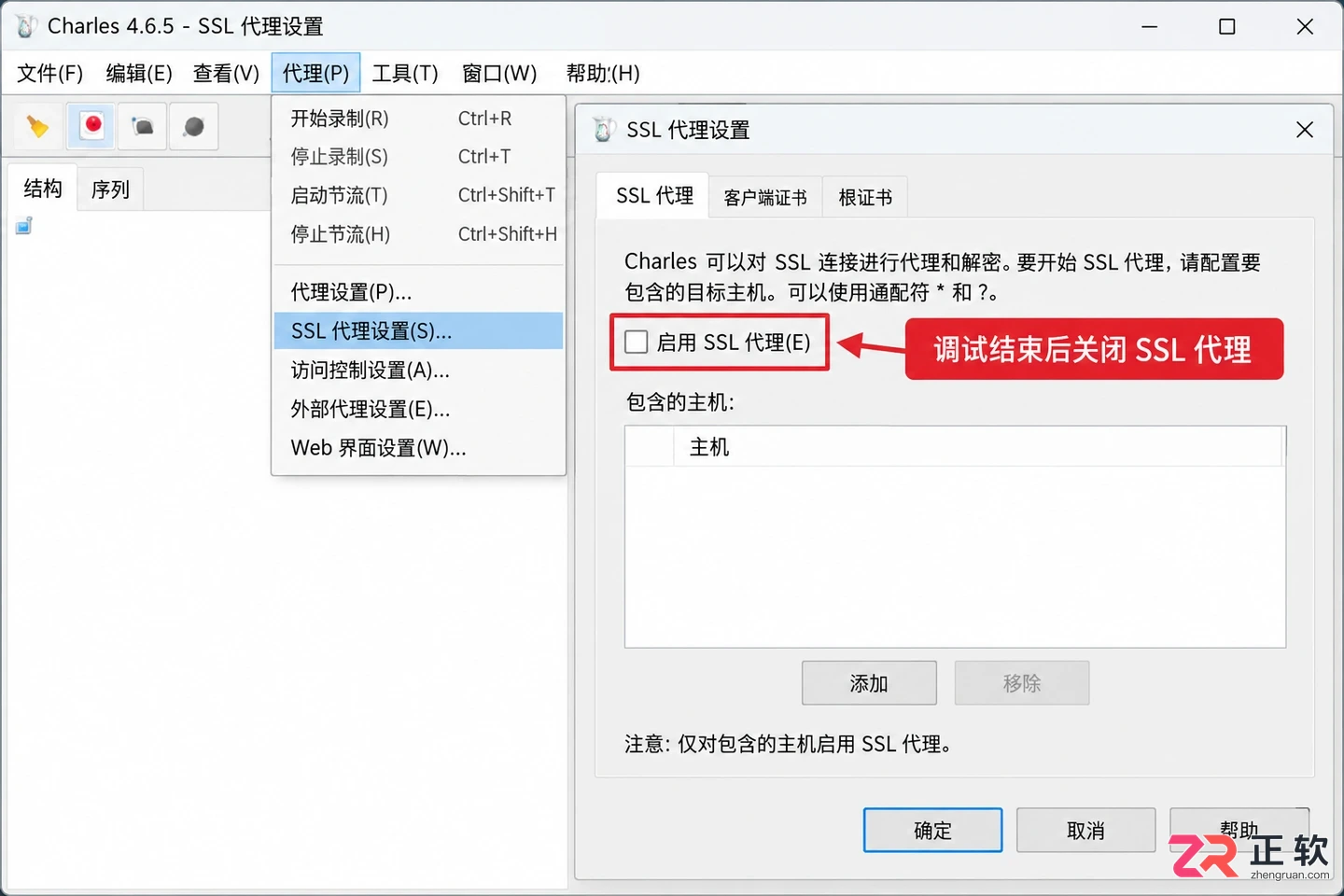1344x896 pixels.
Task: Click the 添加 button
Action: tap(869, 683)
